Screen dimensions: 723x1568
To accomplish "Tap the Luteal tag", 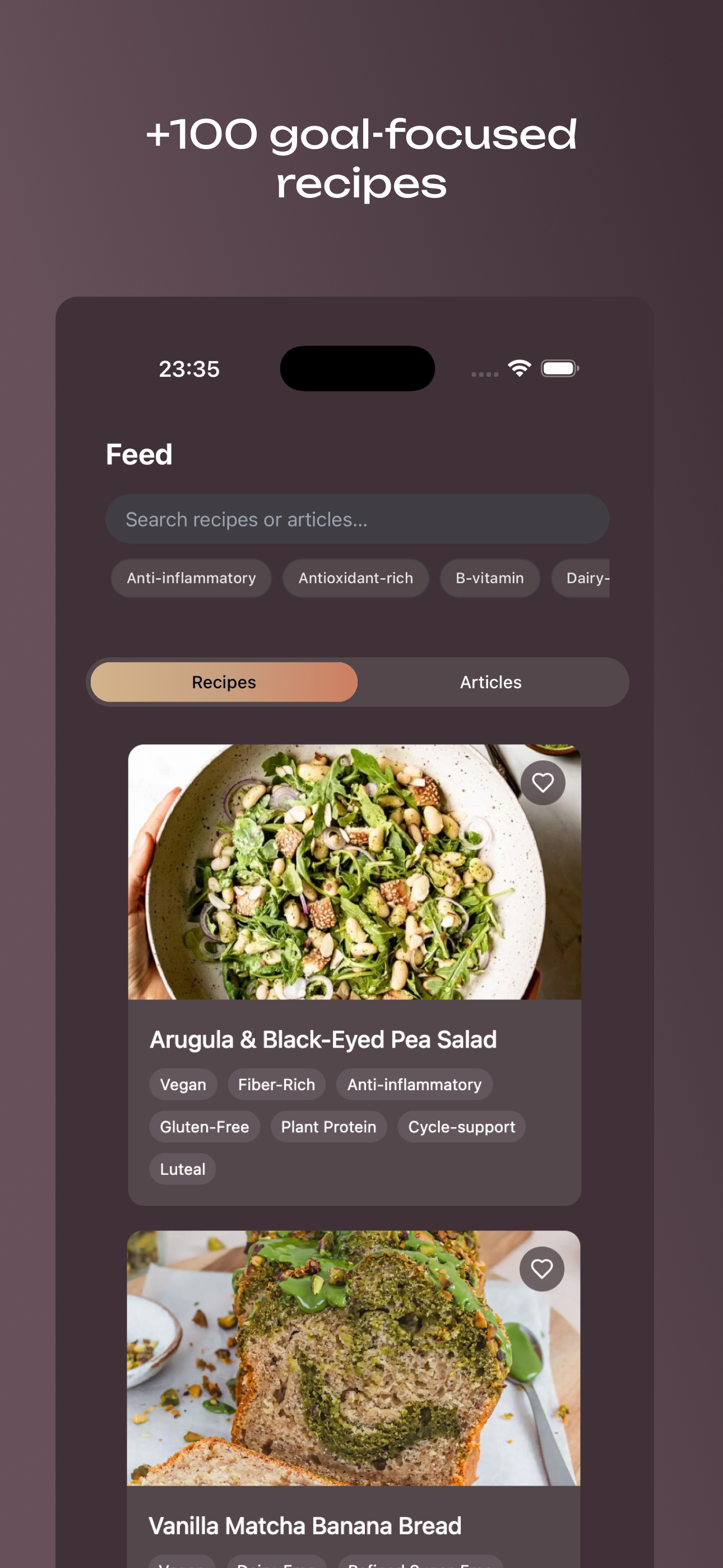I will click(x=183, y=1169).
